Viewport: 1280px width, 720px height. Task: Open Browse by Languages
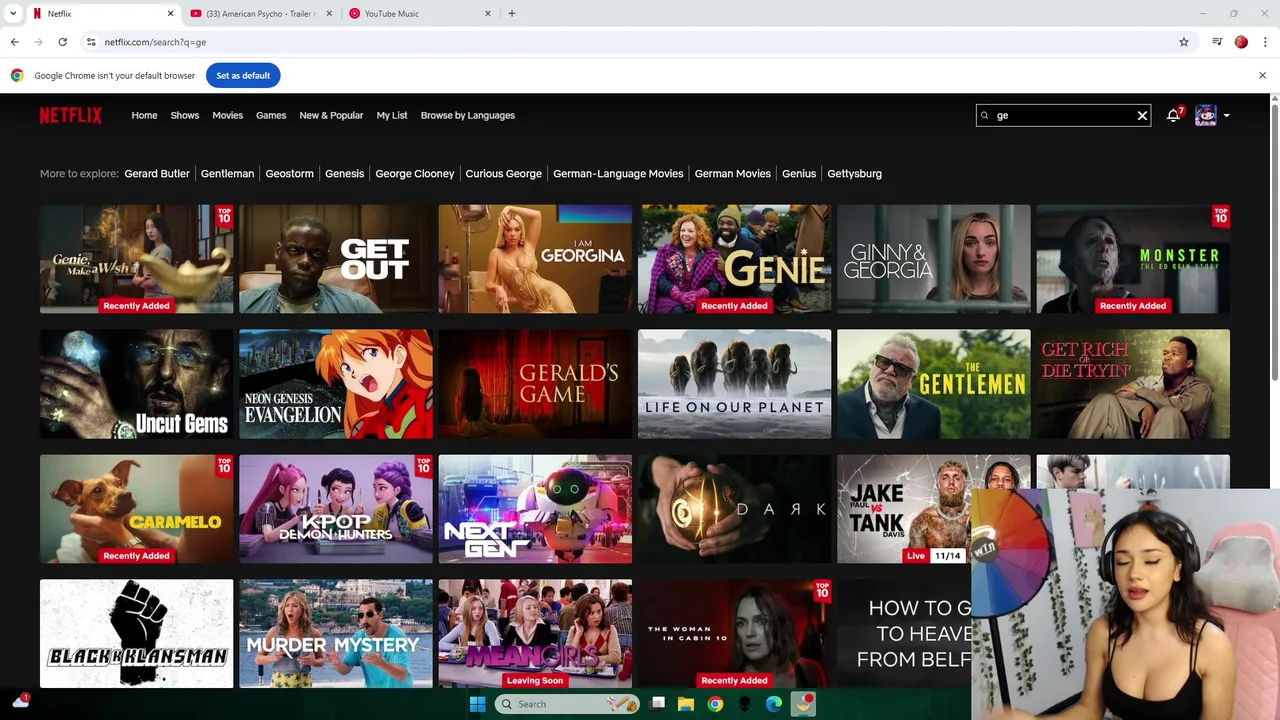coord(468,115)
